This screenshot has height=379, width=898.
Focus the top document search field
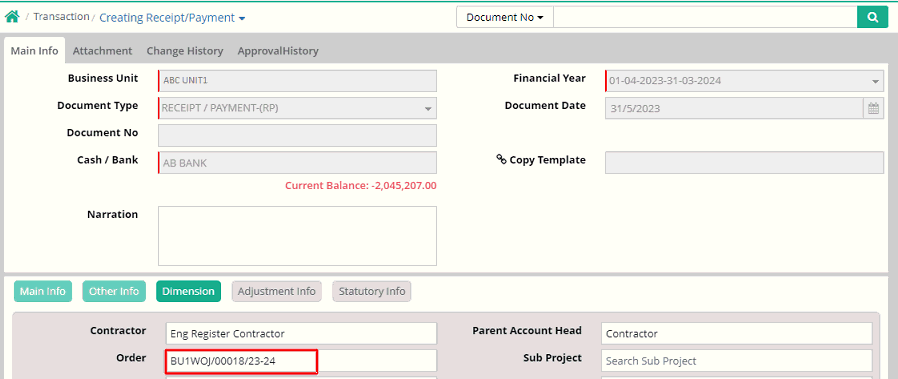point(705,17)
